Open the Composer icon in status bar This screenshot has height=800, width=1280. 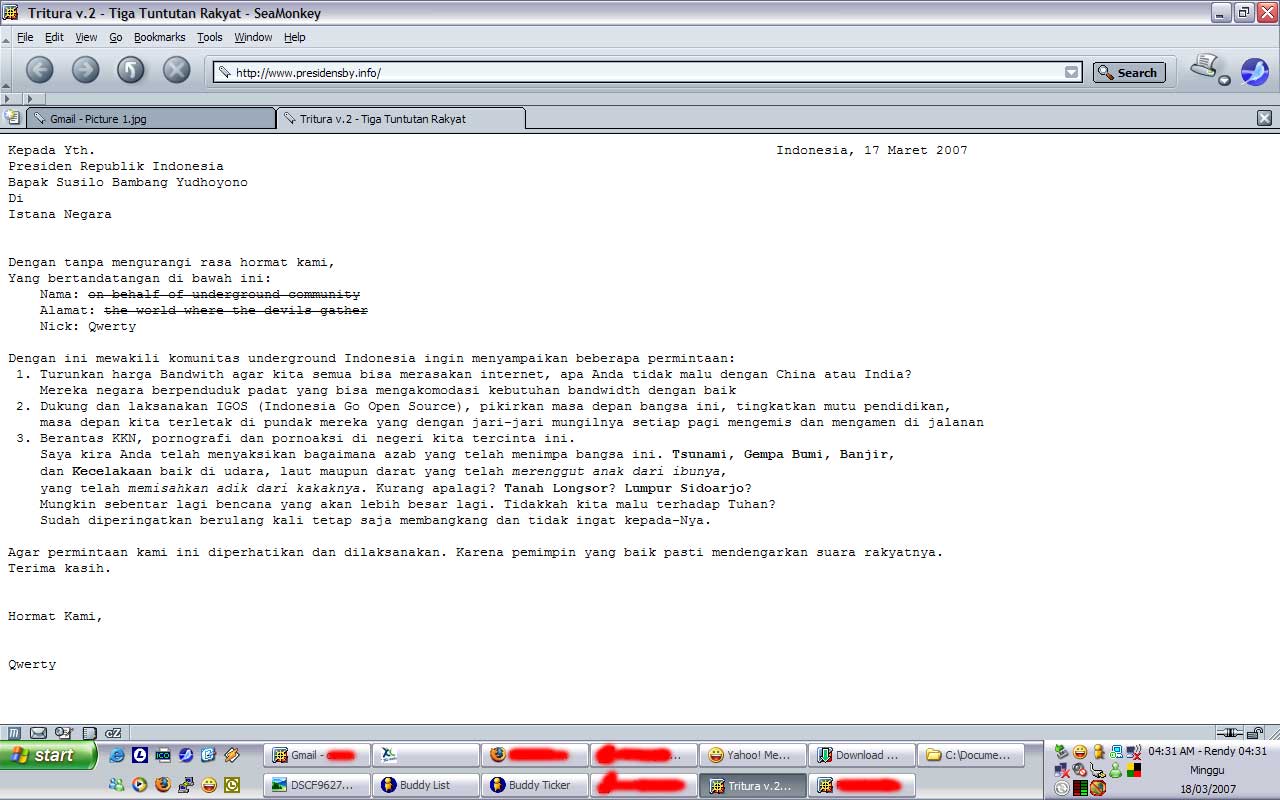[x=63, y=733]
